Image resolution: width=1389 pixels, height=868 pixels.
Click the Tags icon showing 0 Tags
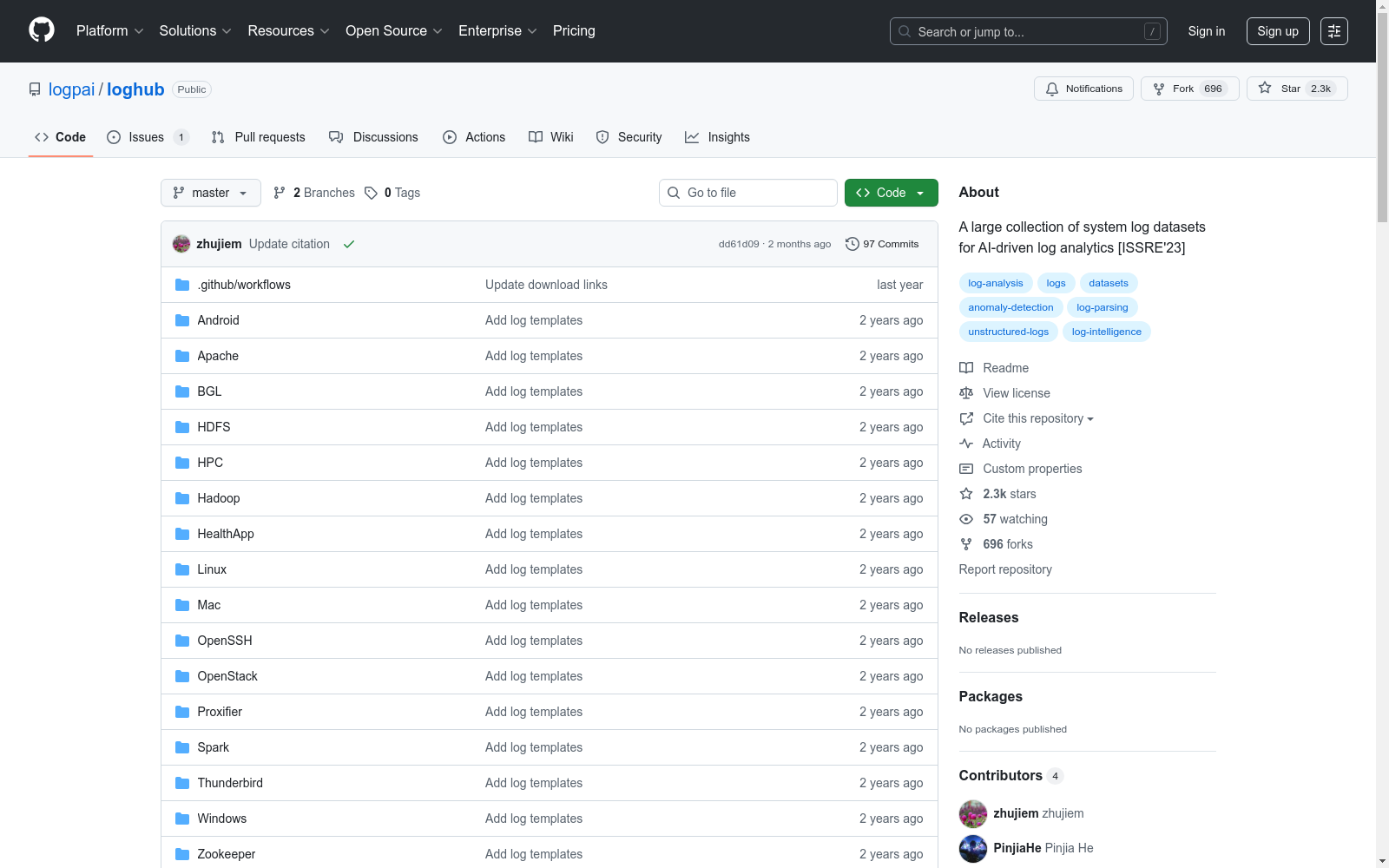click(x=372, y=193)
